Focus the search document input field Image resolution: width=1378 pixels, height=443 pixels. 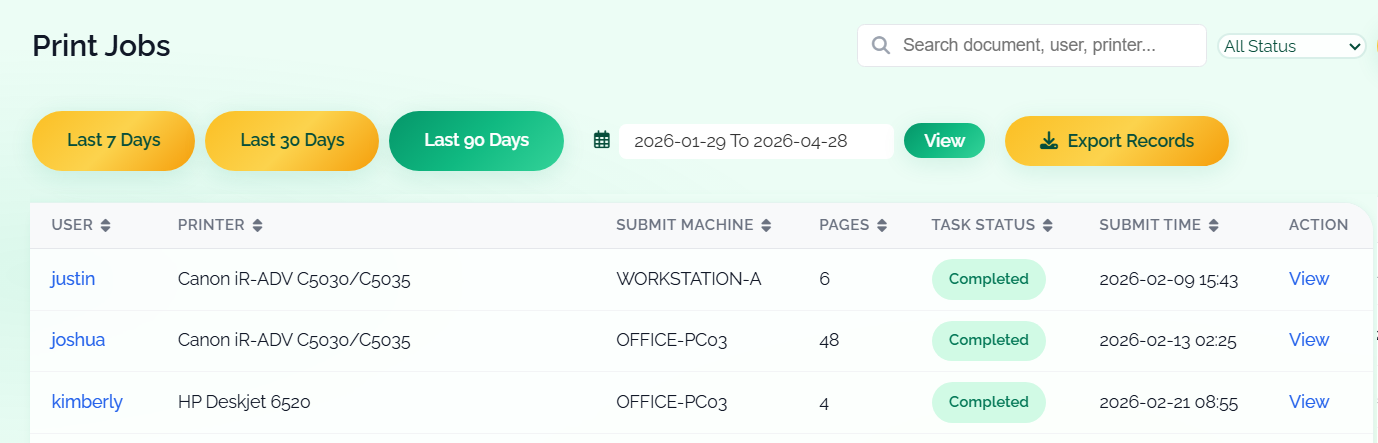pos(1032,46)
